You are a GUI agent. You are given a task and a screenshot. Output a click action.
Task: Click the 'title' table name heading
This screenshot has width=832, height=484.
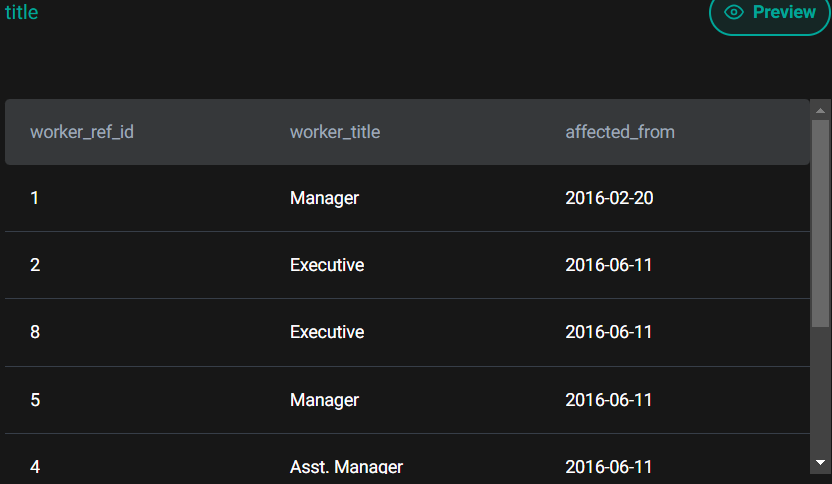click(21, 13)
